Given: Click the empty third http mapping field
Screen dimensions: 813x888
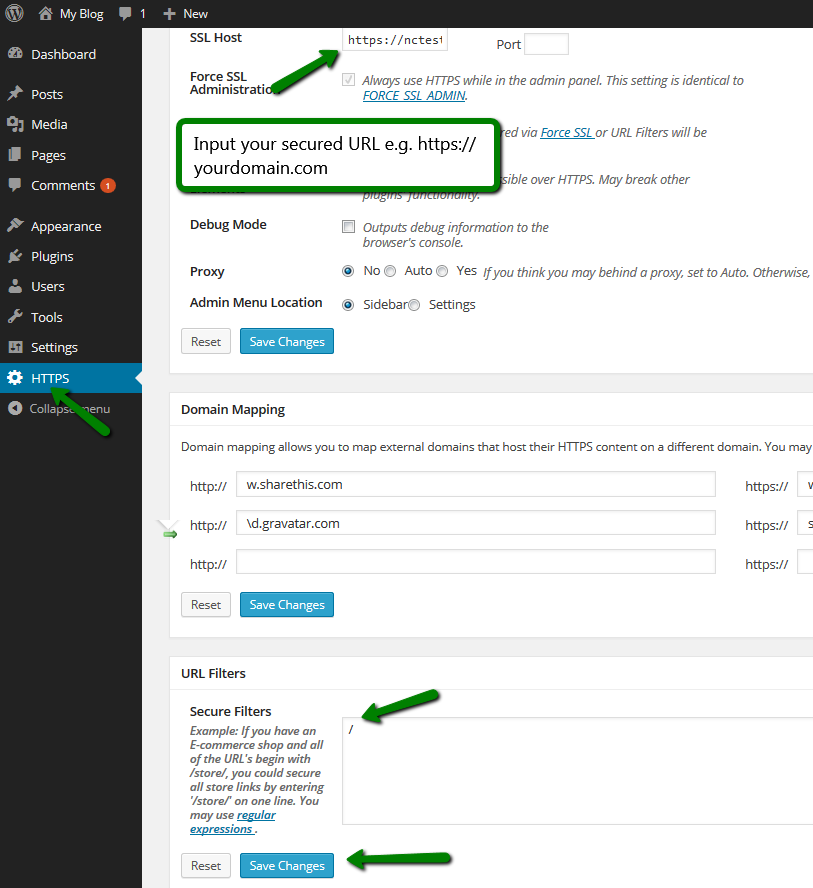Looking at the screenshot, I should click(x=476, y=562).
